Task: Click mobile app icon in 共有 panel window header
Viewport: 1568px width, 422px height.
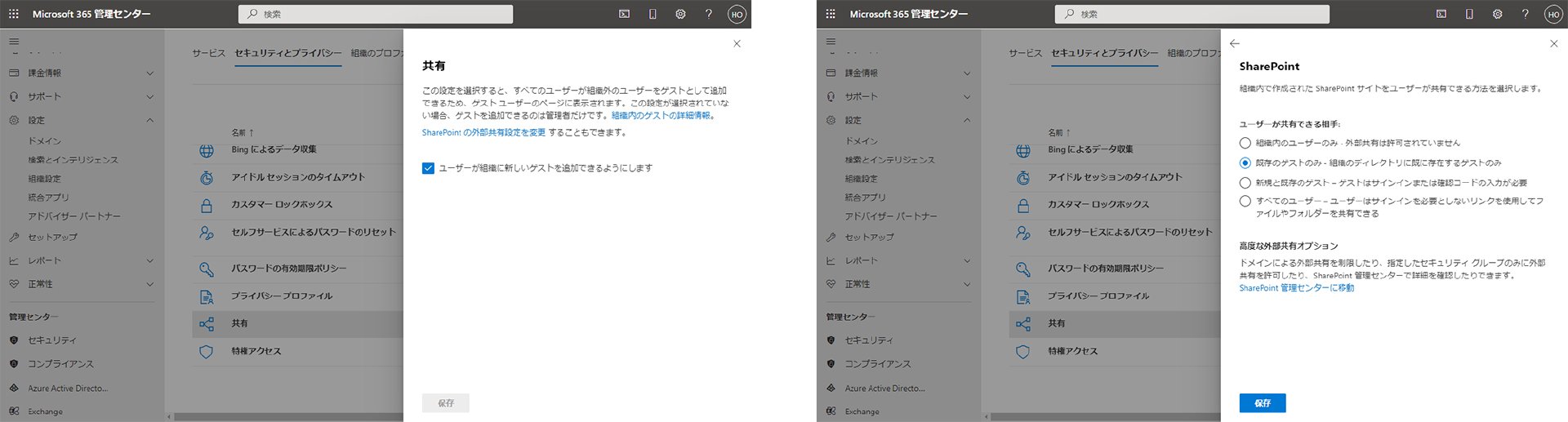Action: tap(653, 14)
